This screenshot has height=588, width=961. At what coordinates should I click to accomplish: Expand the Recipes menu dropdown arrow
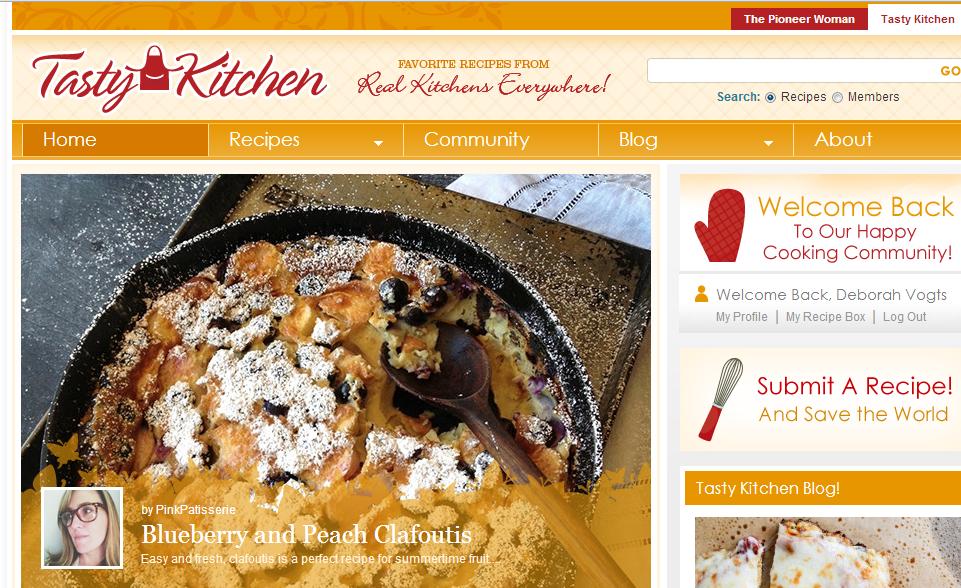click(378, 142)
